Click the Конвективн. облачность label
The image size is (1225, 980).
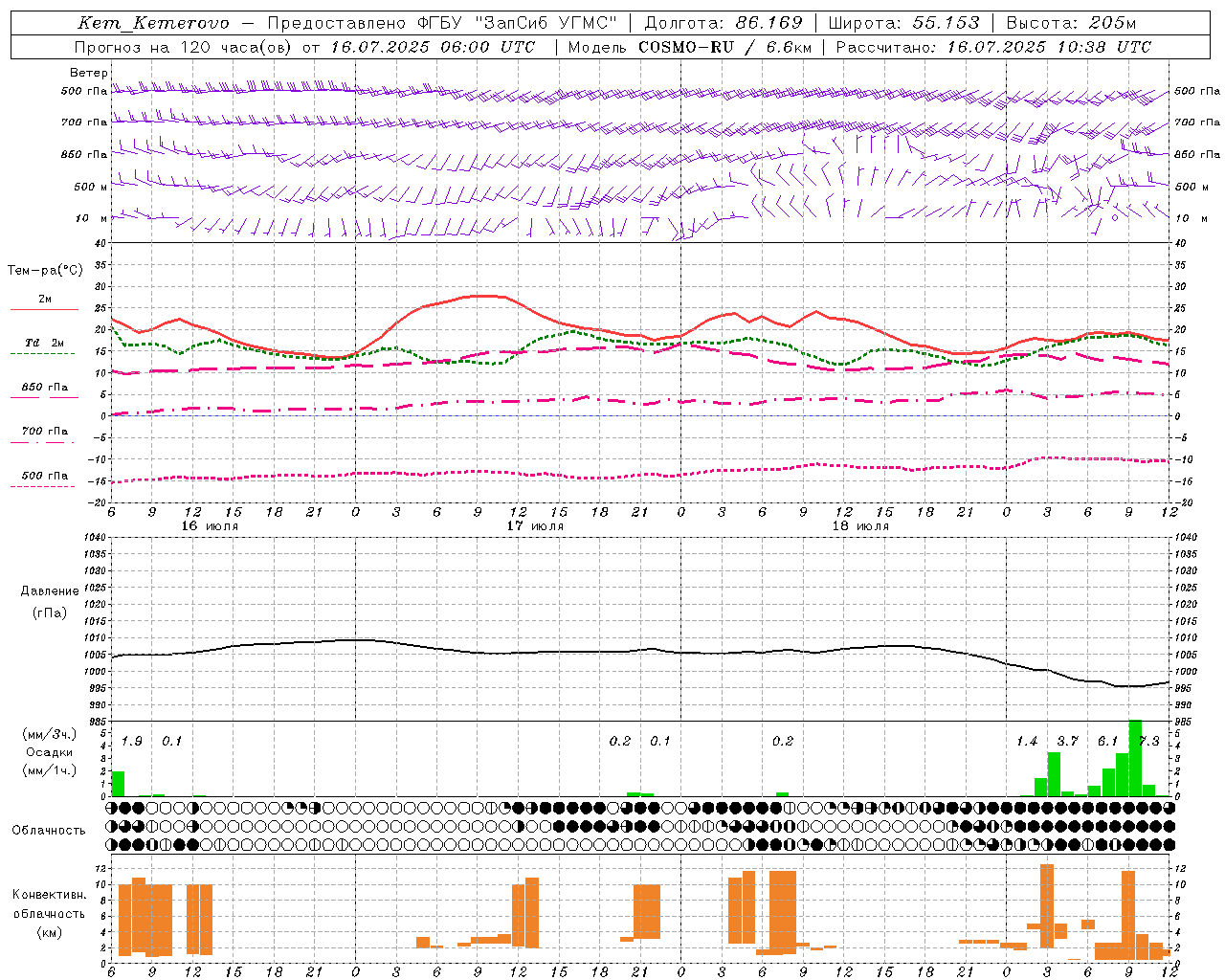[49, 904]
